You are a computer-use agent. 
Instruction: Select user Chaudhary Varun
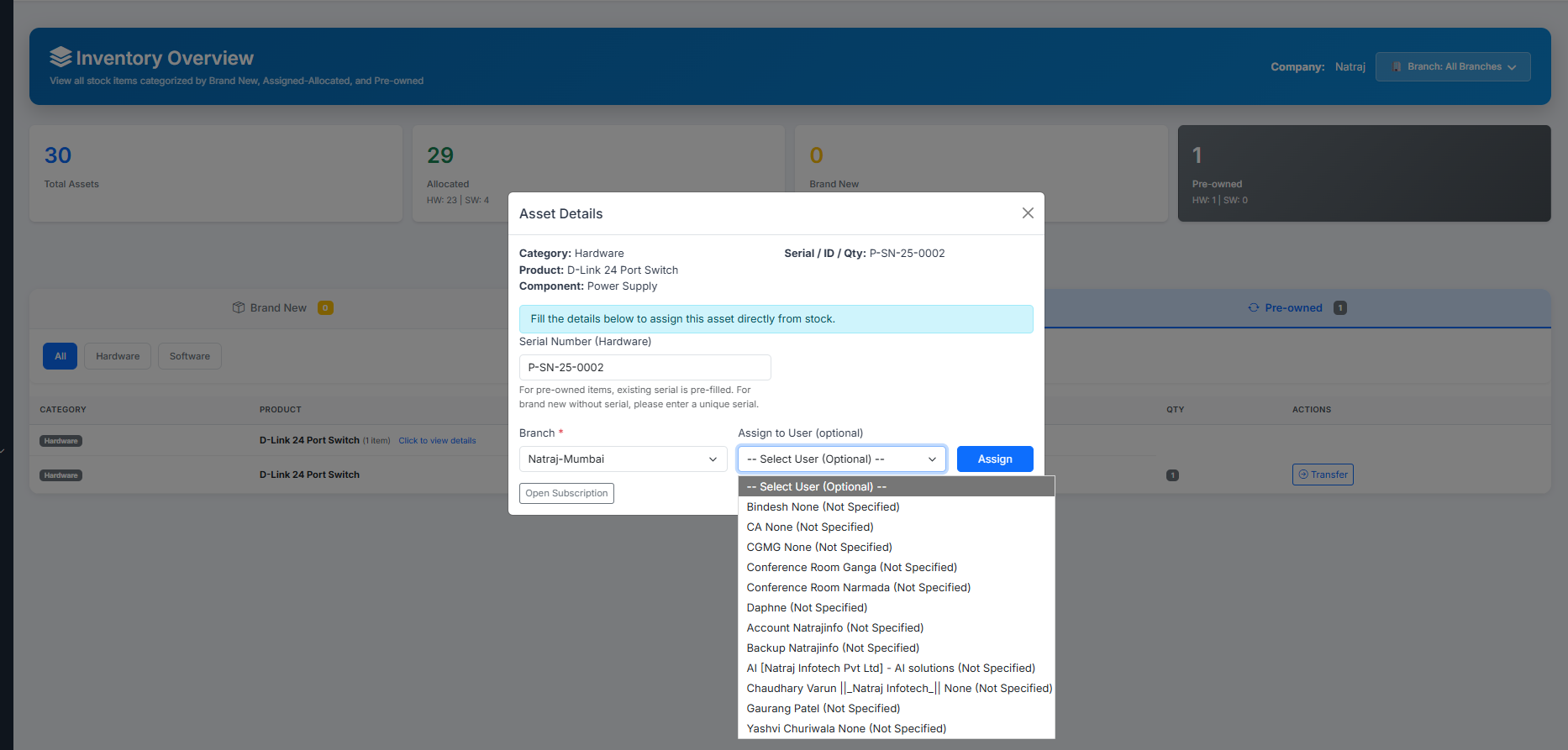point(897,689)
